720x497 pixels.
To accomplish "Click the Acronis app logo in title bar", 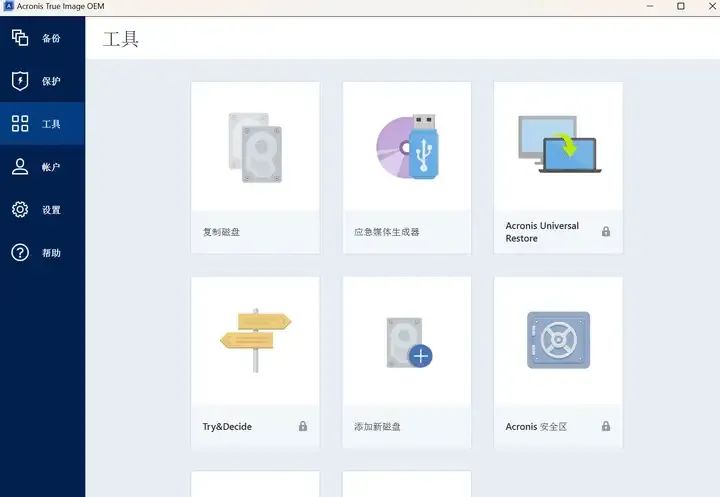I will [8, 6].
